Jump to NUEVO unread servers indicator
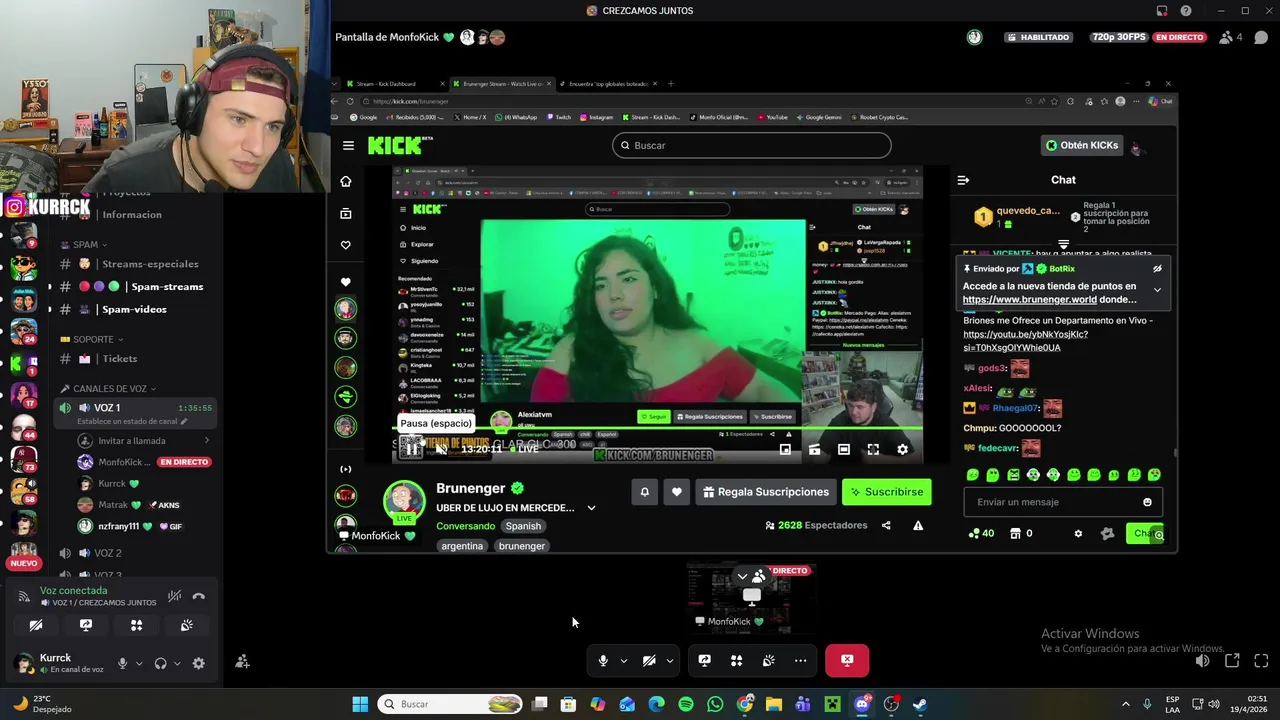The image size is (1280, 720). point(23,563)
